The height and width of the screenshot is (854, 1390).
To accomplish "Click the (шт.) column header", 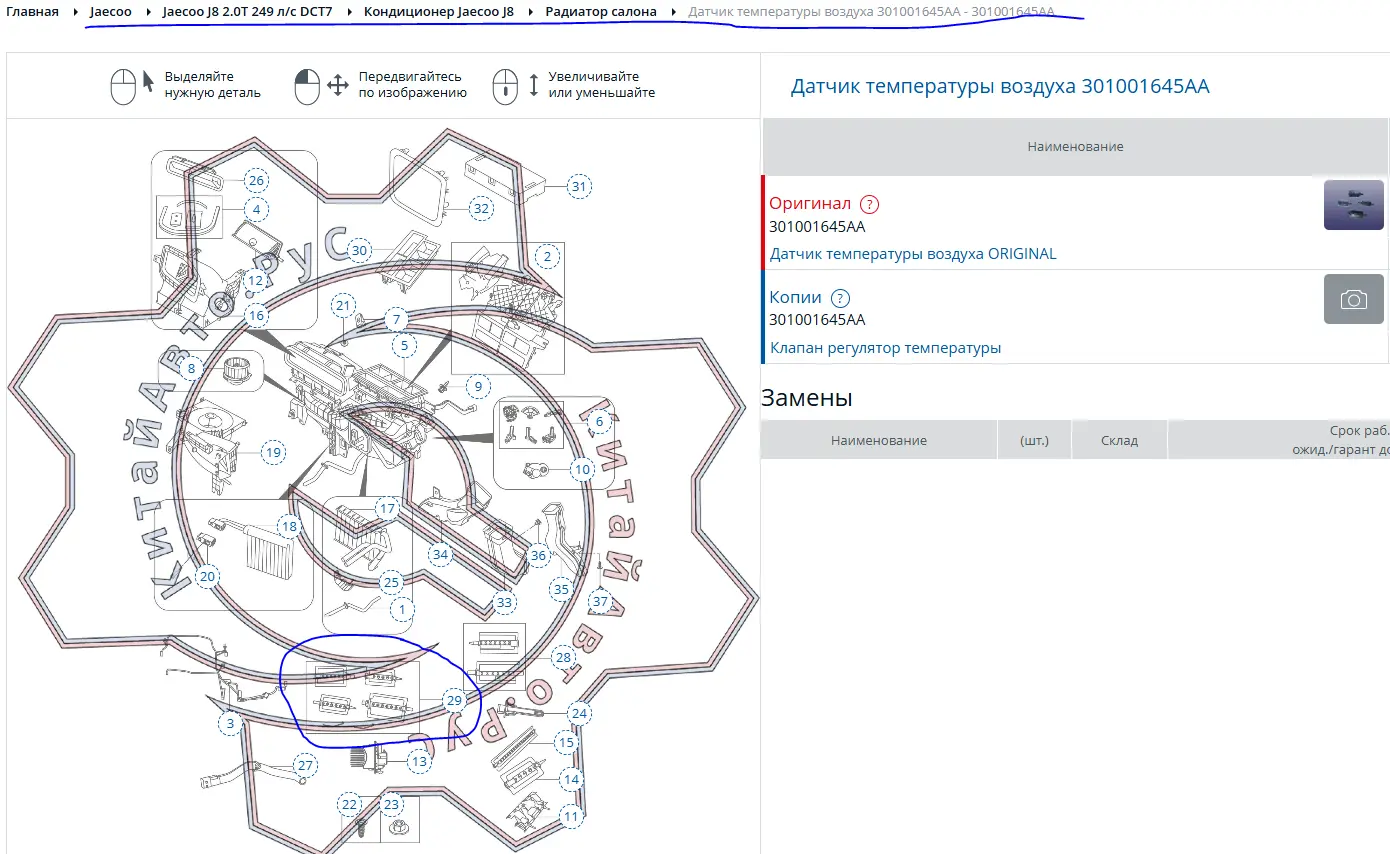I will (1034, 440).
